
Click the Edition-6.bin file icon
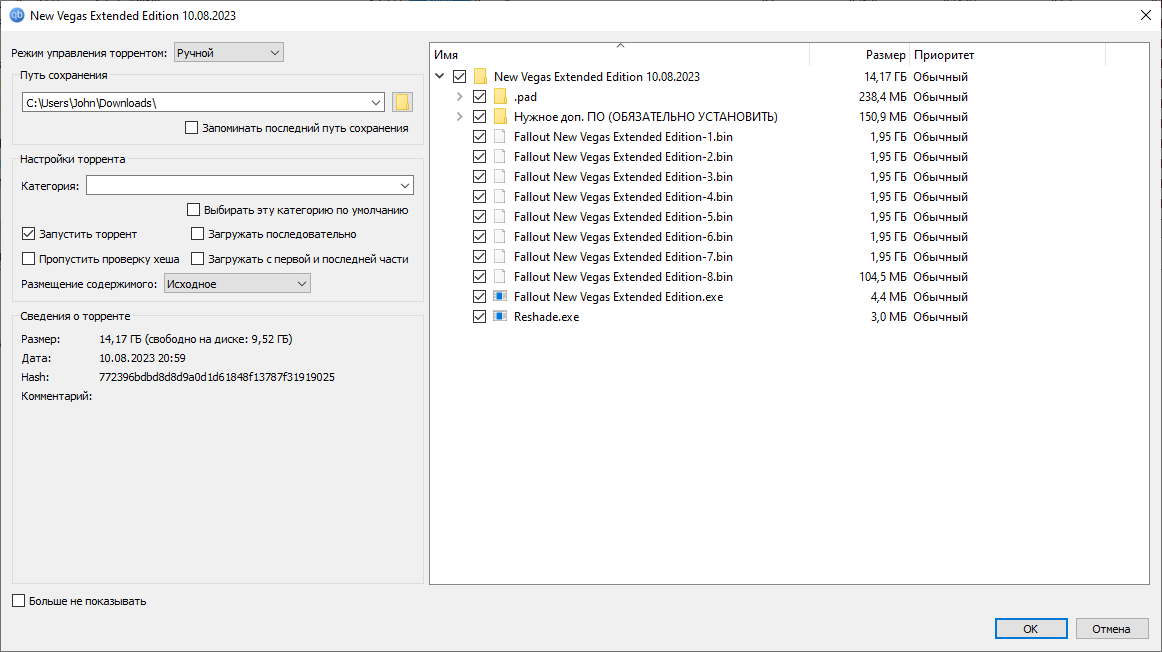click(500, 236)
